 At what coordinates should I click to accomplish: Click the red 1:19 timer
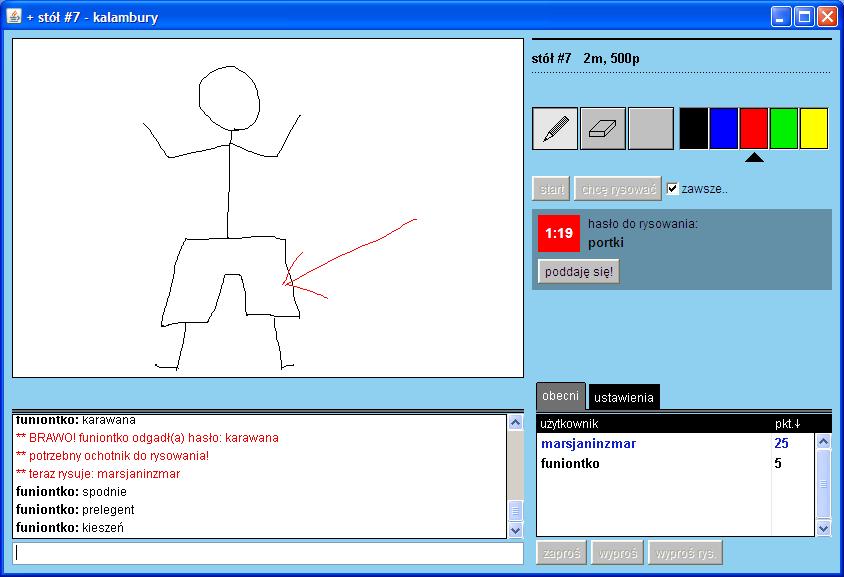pos(559,233)
